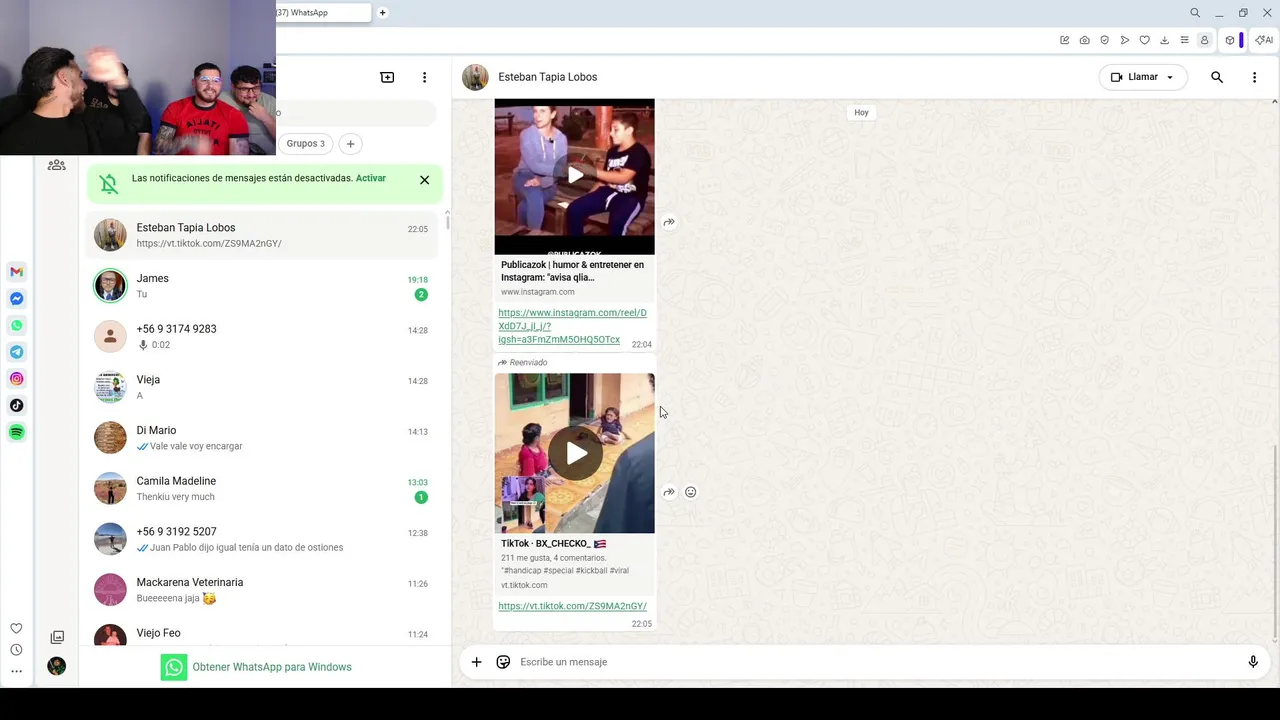Open the Camila Madeline chat
The height and width of the screenshot is (720, 1280).
[x=262, y=488]
